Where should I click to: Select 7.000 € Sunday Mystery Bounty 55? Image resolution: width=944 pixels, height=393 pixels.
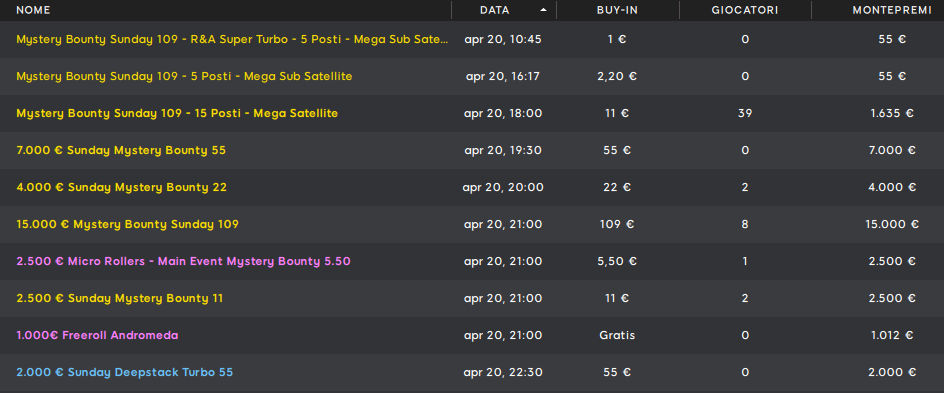pyautogui.click(x=121, y=150)
